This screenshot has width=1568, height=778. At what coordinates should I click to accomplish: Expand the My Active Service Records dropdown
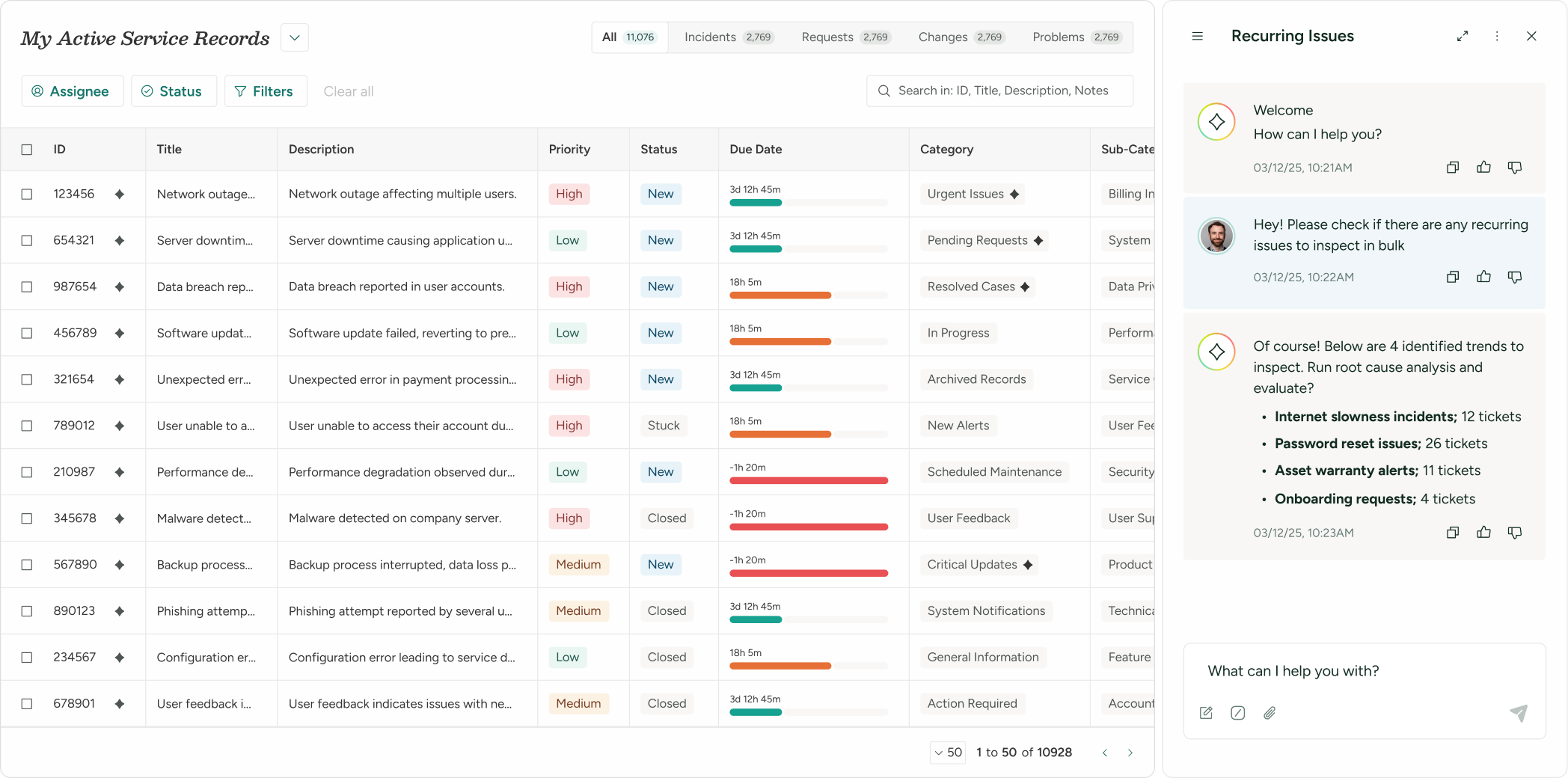tap(295, 37)
